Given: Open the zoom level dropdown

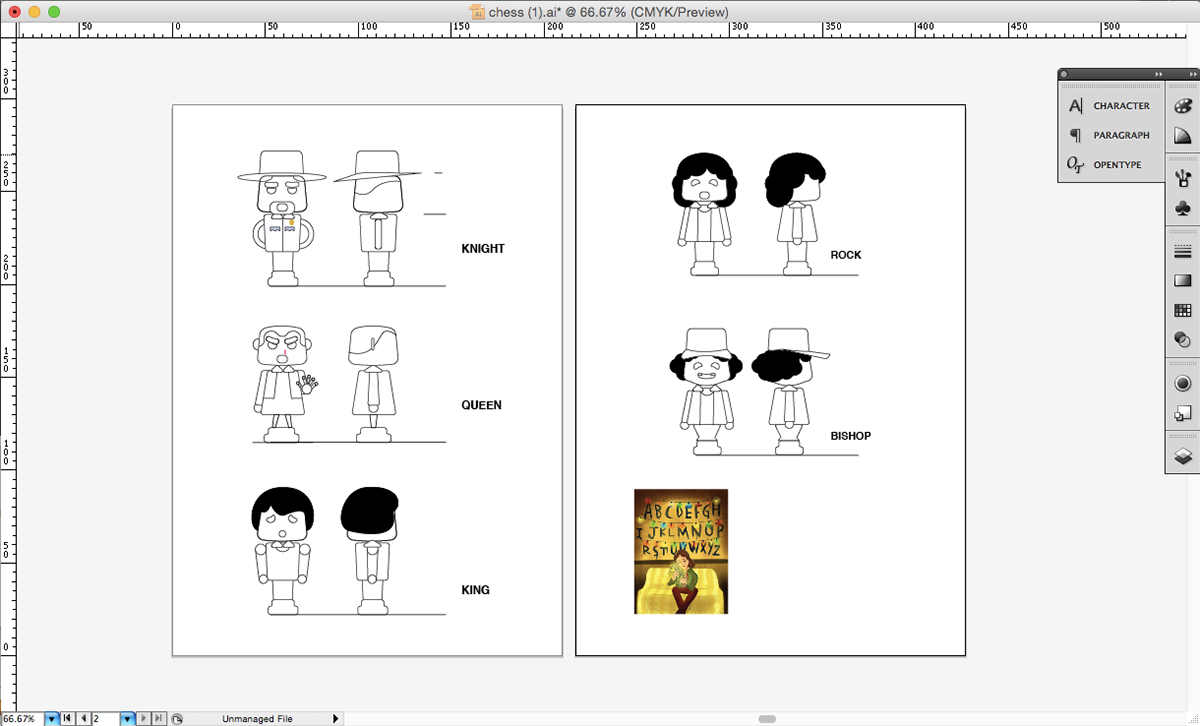Looking at the screenshot, I should pyautogui.click(x=52, y=718).
